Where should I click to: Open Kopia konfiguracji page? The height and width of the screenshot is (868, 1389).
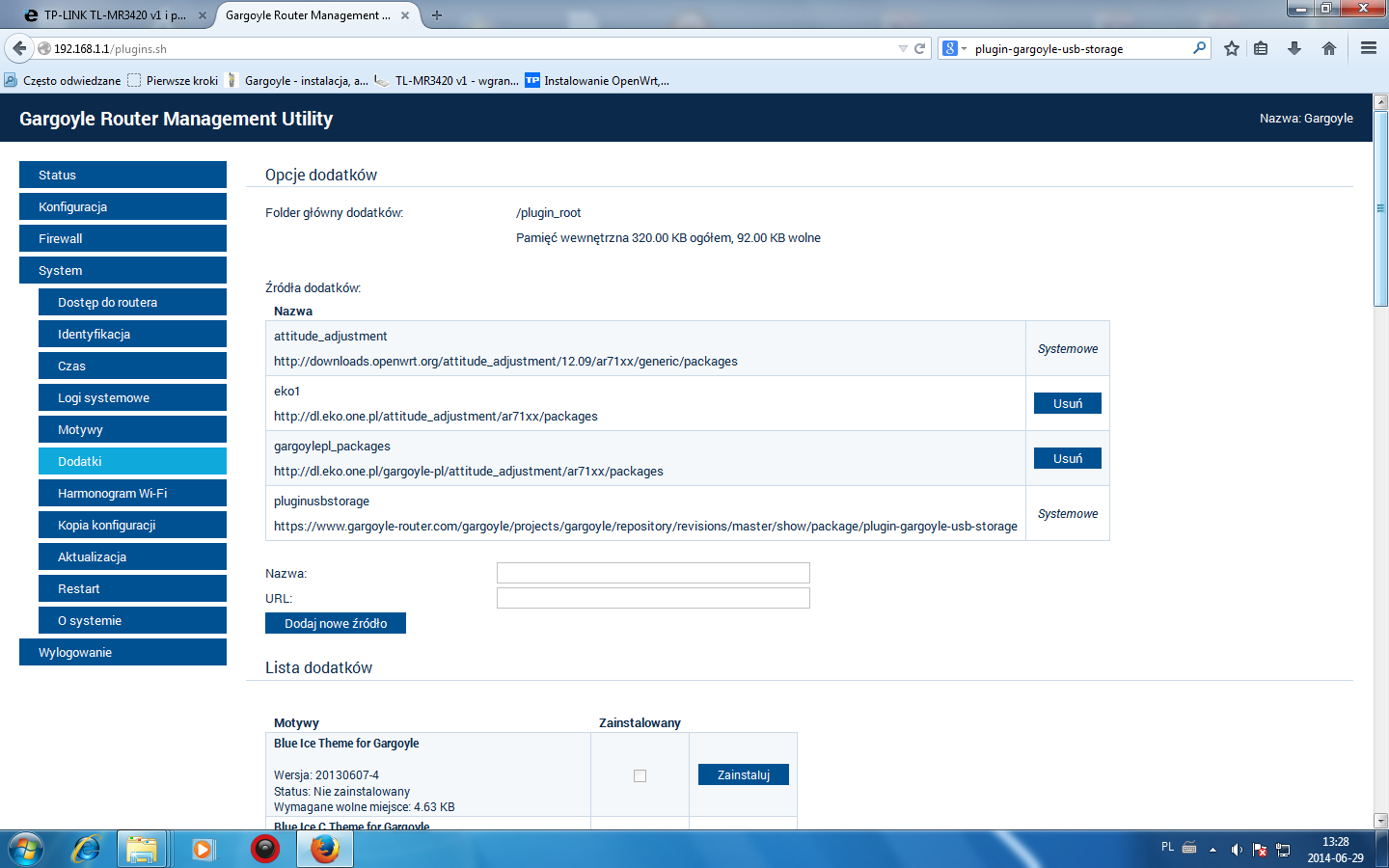tap(132, 525)
